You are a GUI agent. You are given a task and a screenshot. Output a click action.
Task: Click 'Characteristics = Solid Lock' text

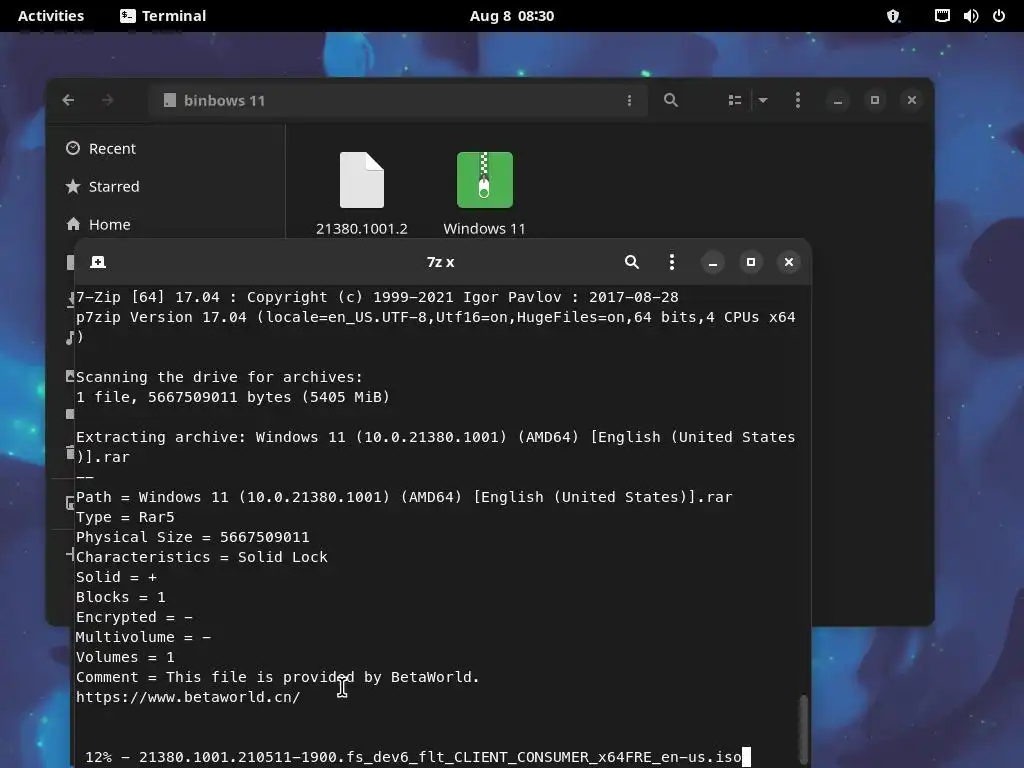coord(202,556)
